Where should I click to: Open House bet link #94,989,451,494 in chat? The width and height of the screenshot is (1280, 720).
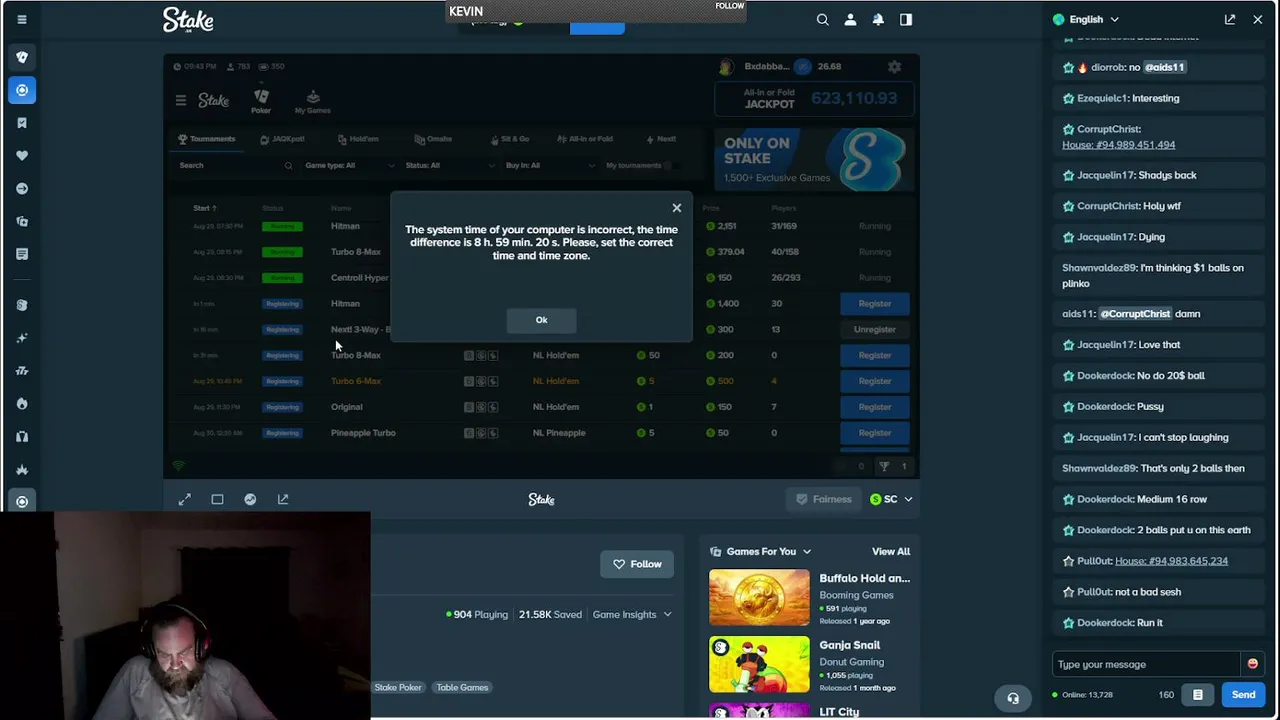1118,145
